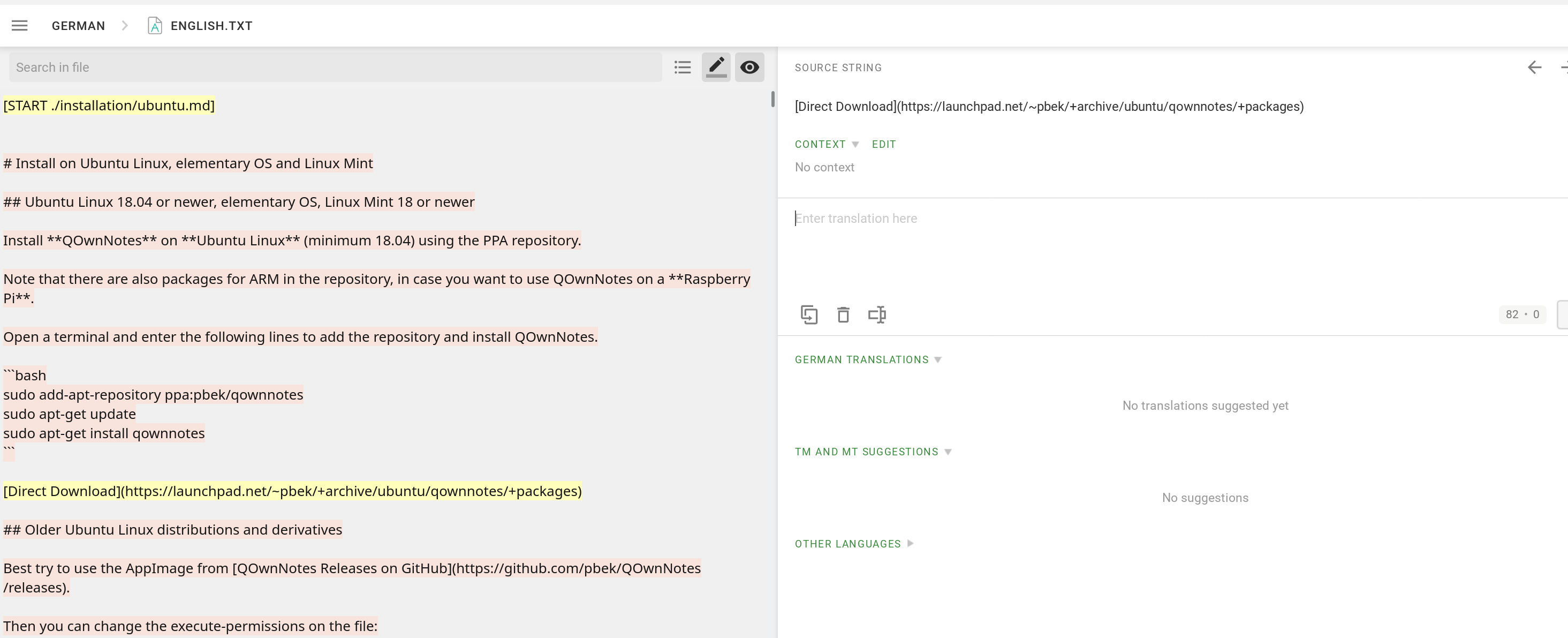Select 'sudo apt-get update' line
Viewport: 1568px width, 638px height.
[x=70, y=414]
